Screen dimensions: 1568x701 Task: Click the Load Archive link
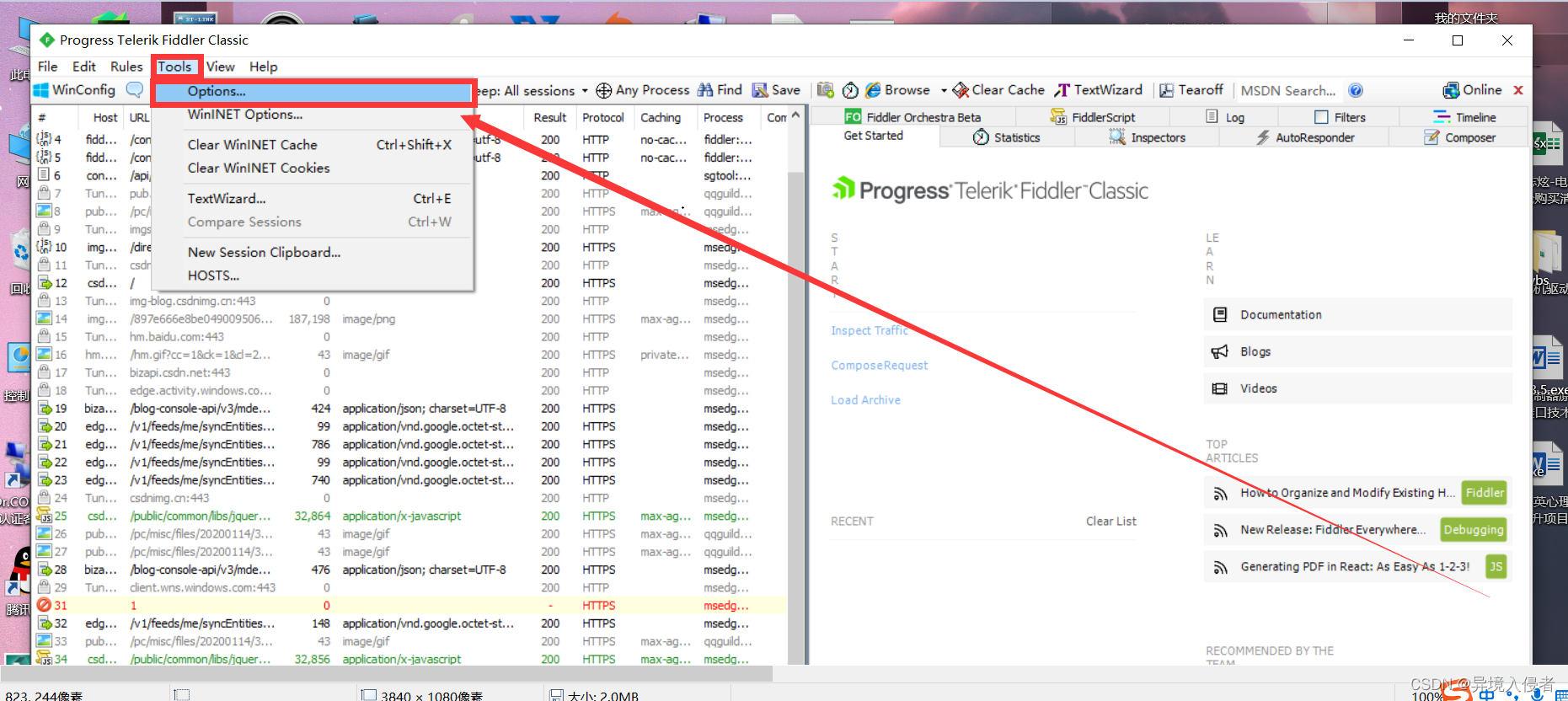pos(865,399)
